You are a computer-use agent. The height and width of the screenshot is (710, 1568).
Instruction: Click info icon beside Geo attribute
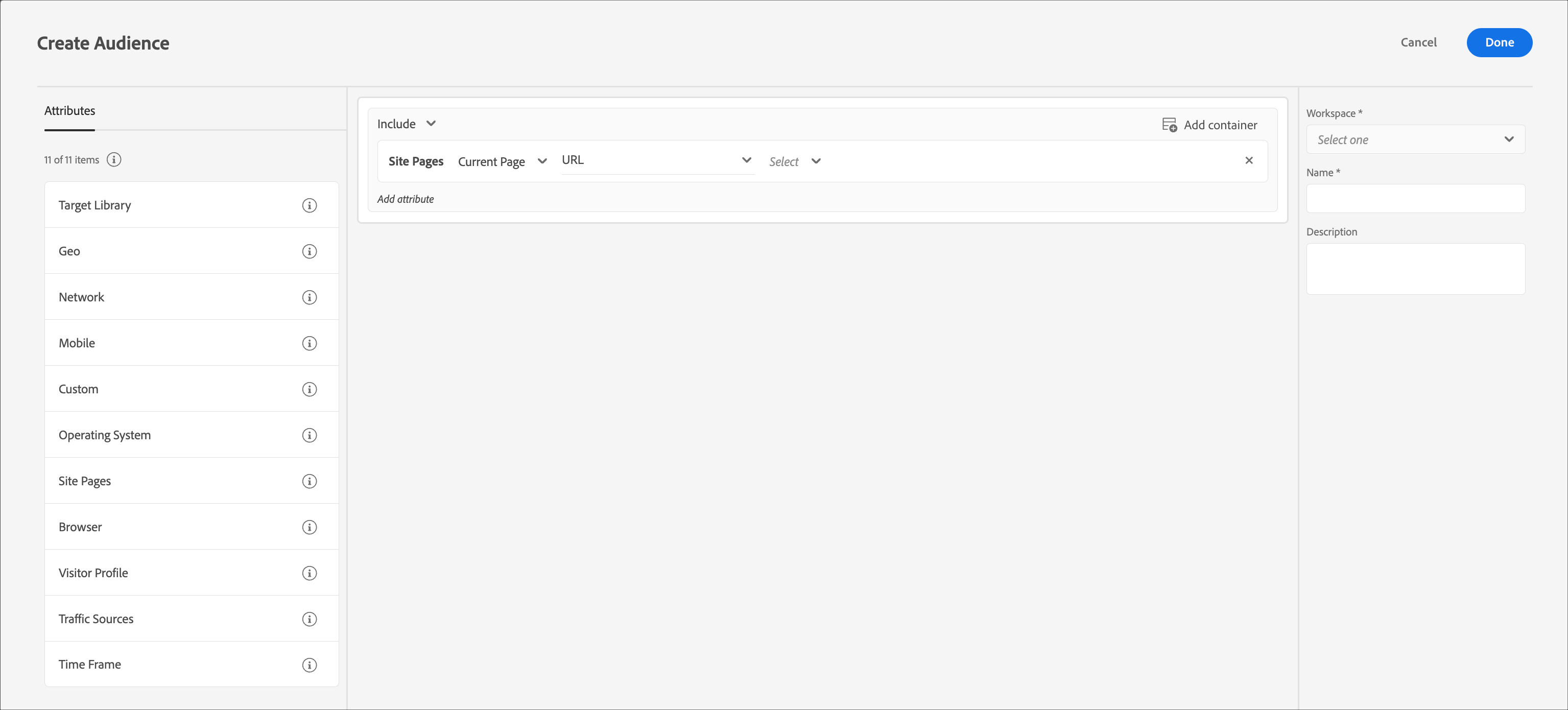click(309, 251)
